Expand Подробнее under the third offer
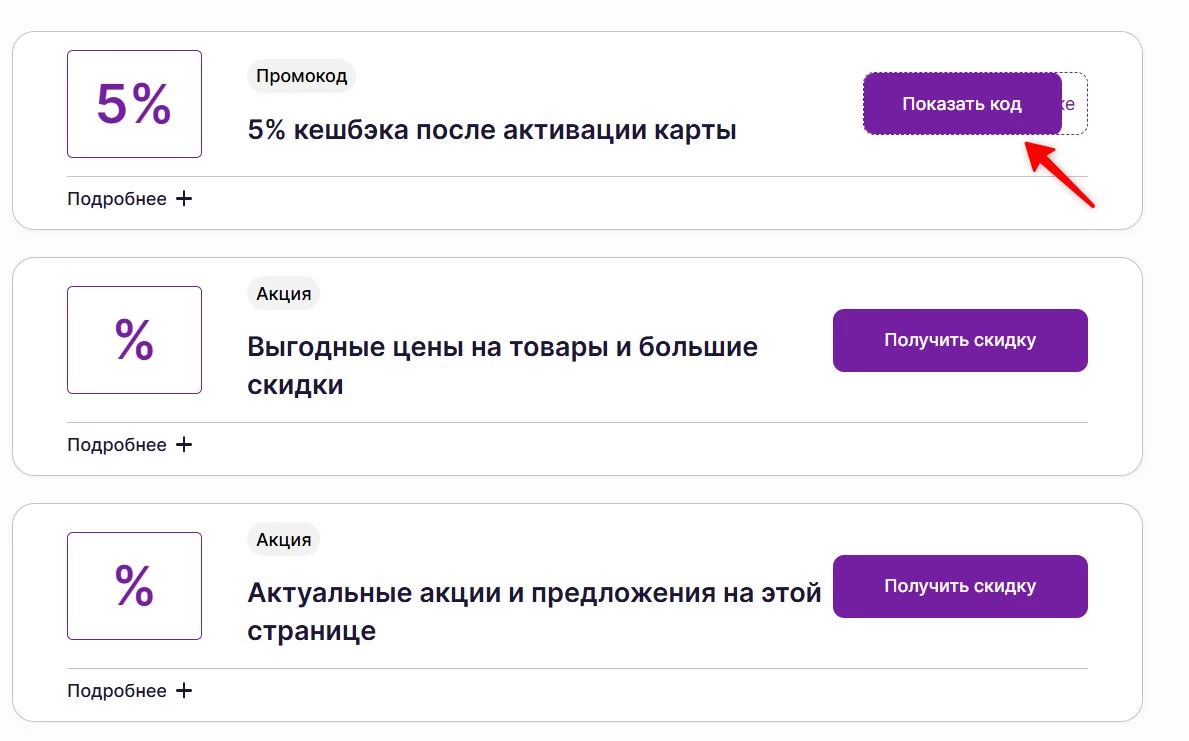The height and width of the screenshot is (741, 1189). coord(116,690)
